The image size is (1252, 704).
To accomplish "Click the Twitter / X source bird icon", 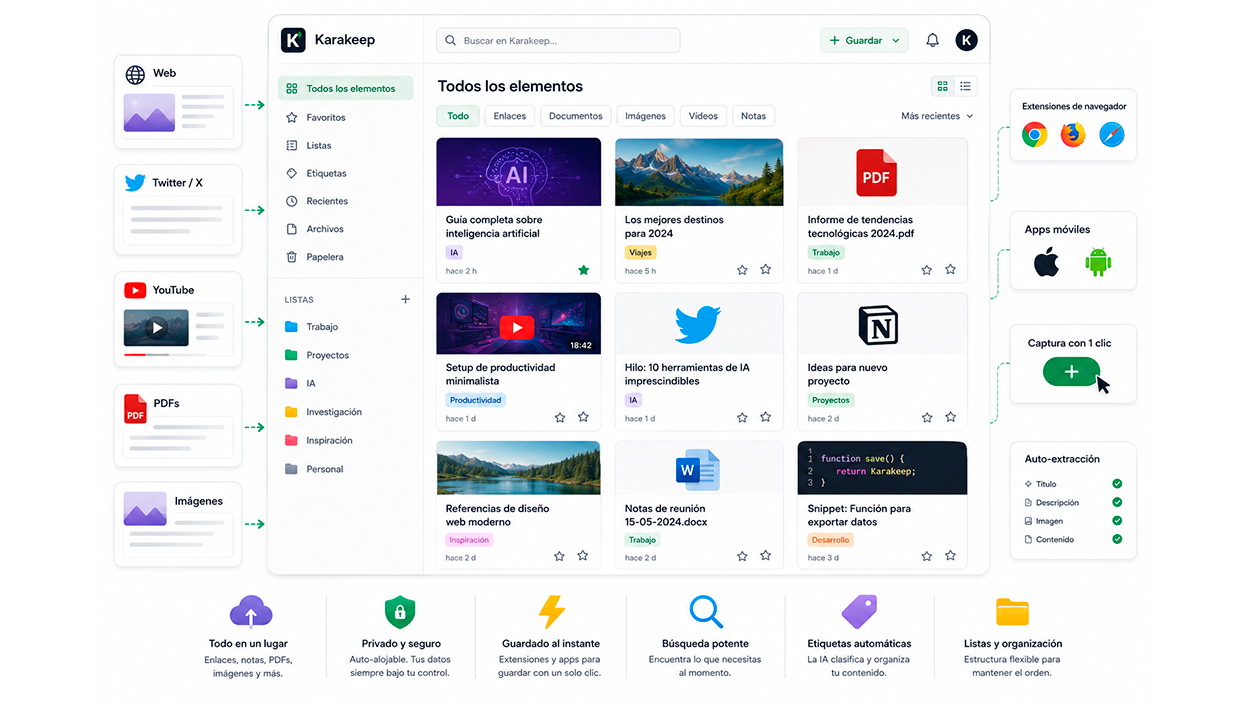I will coord(135,183).
